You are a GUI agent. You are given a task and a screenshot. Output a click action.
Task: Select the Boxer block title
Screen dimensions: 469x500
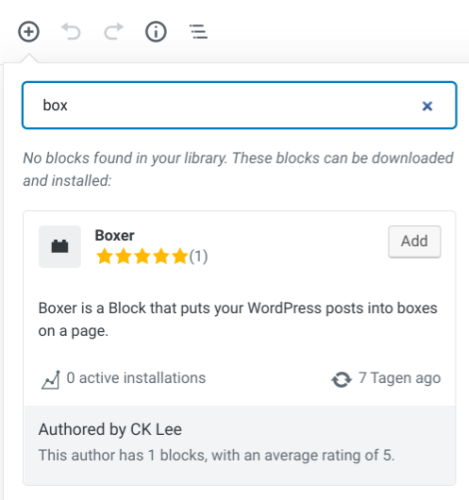(x=115, y=235)
